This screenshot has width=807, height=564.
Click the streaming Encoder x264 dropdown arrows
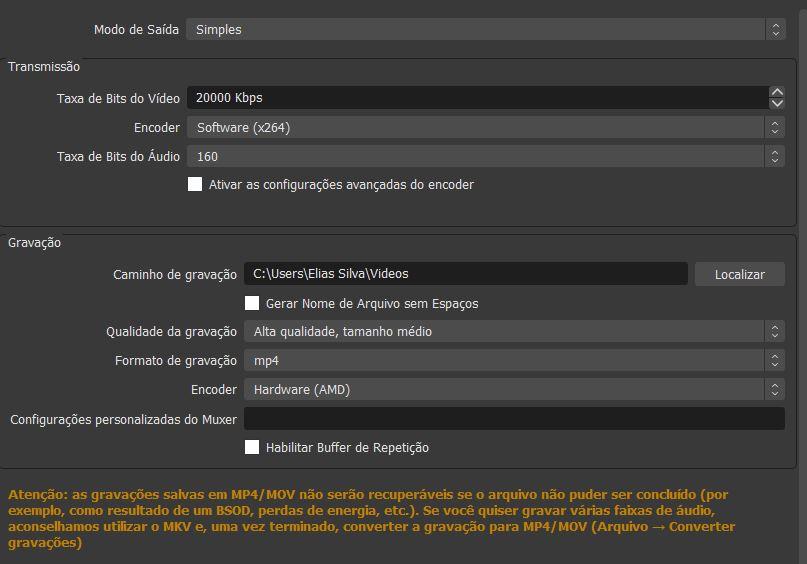pos(775,127)
